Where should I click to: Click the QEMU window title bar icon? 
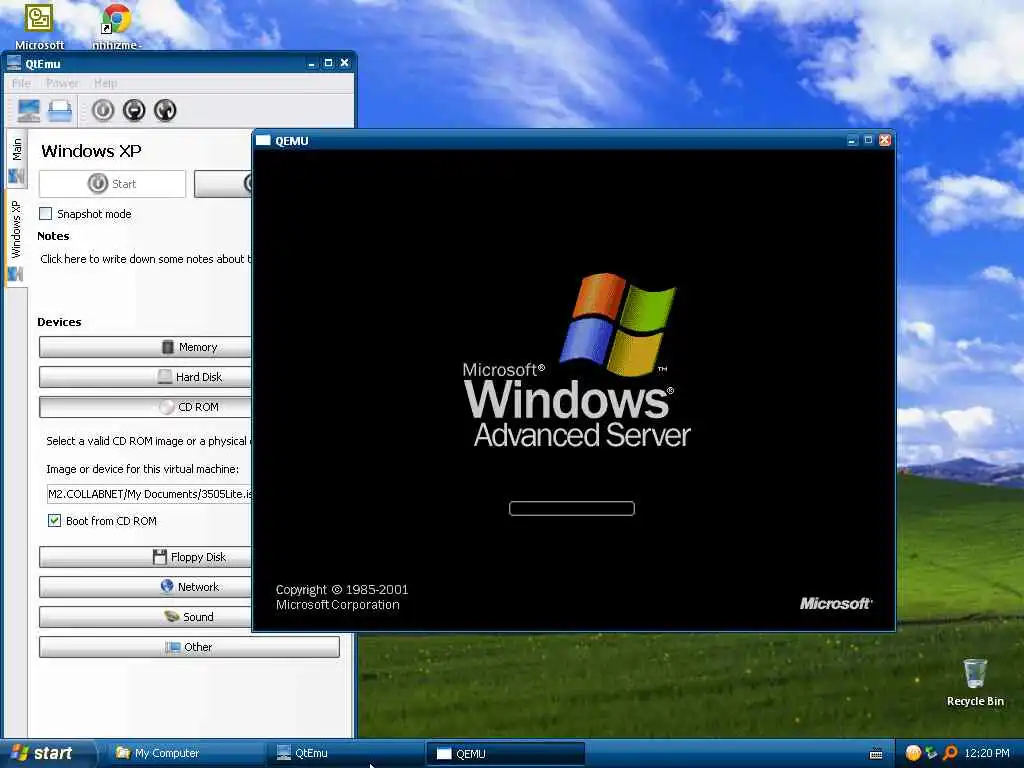tap(263, 140)
